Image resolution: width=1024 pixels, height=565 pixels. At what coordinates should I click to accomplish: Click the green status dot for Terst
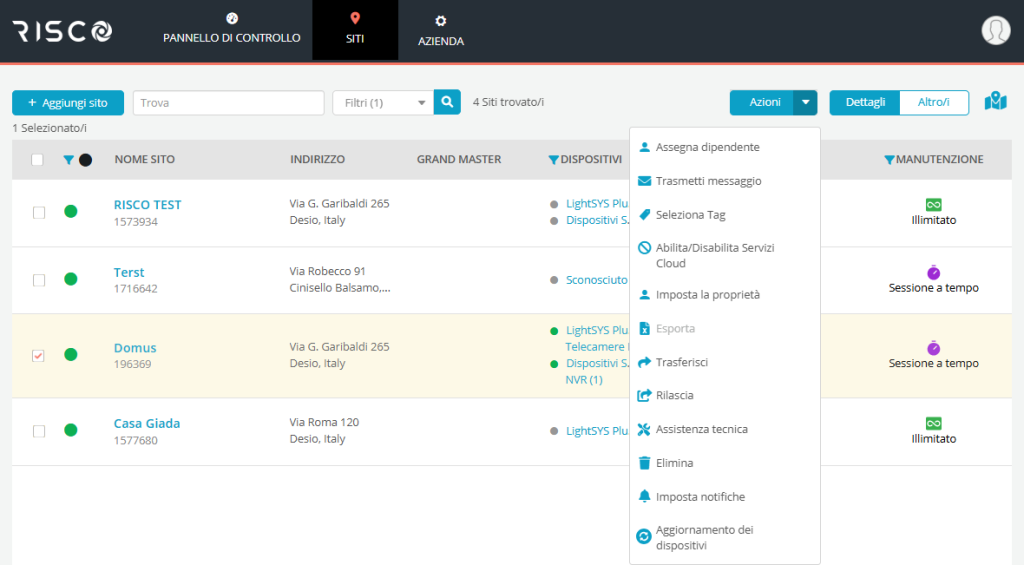pos(70,279)
